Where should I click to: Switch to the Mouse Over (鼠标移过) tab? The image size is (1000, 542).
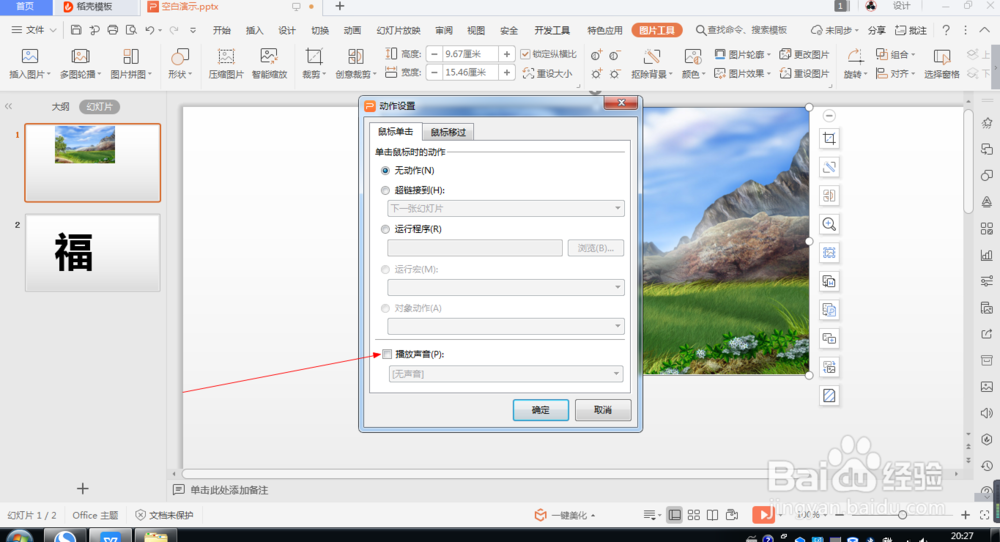point(448,132)
